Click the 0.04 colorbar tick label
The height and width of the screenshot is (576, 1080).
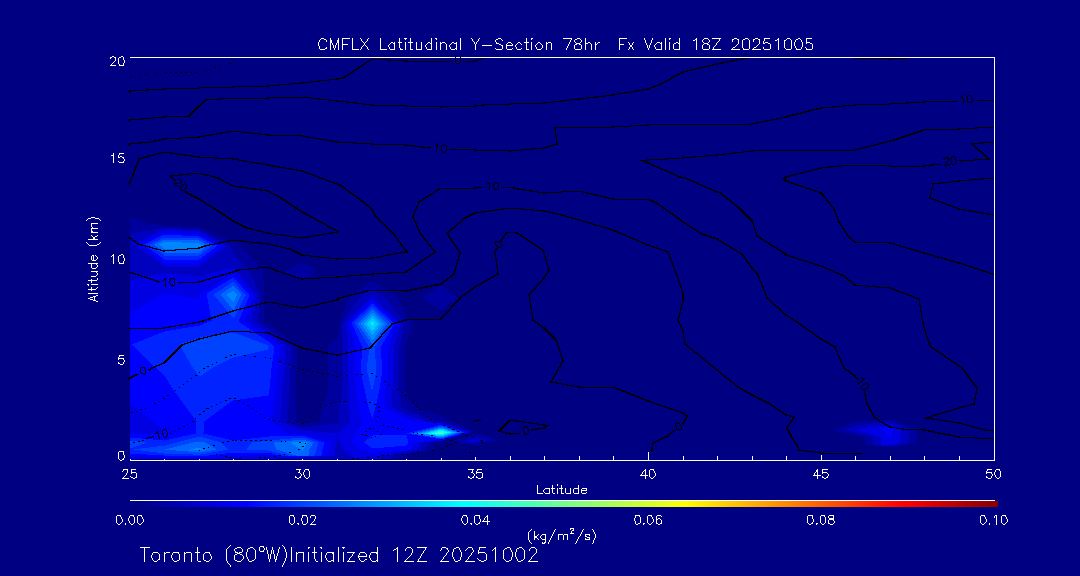475,520
